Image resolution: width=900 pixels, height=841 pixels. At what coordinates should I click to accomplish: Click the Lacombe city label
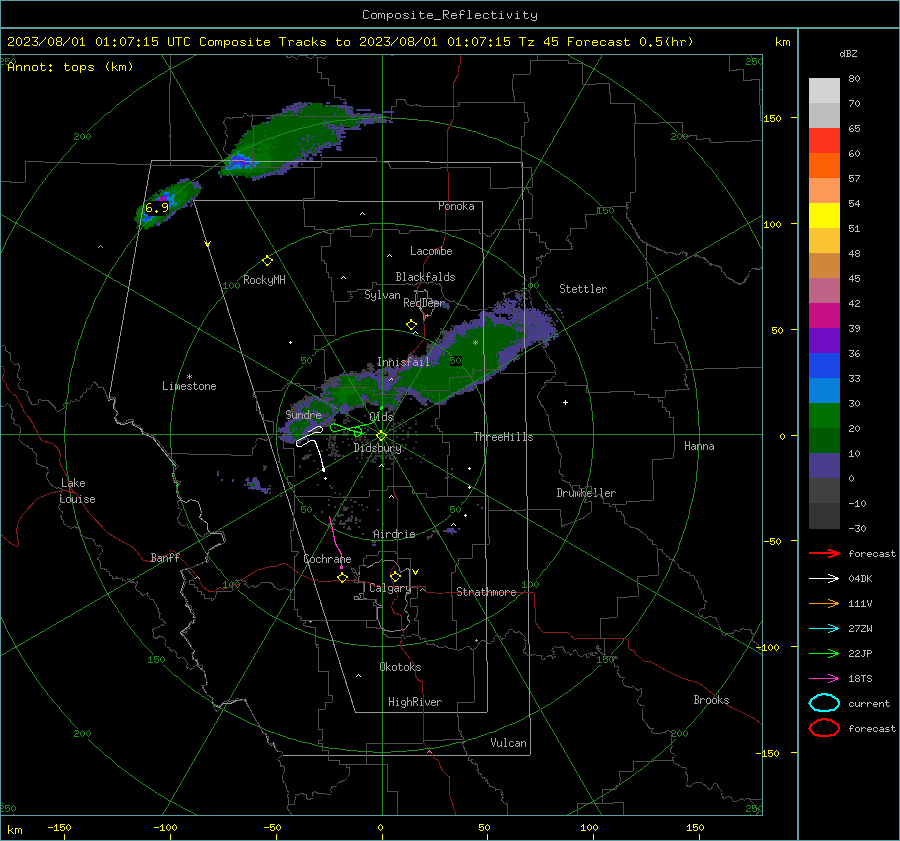[x=431, y=251]
